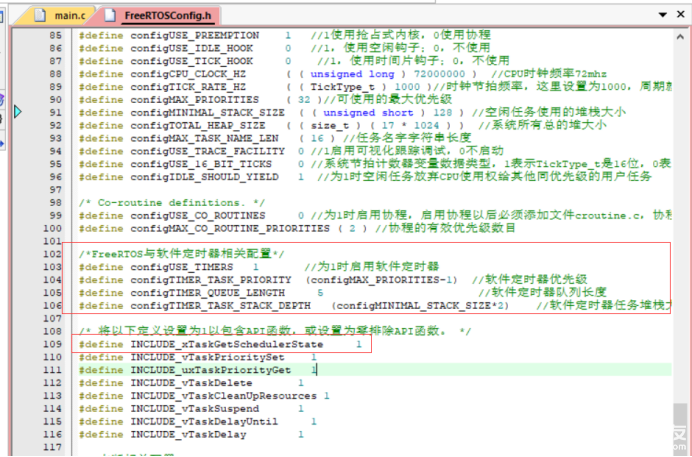Place cursor on configTIMER_QUEUE_LENGTH value 5
Screen dimensions: 692x457
320,292
